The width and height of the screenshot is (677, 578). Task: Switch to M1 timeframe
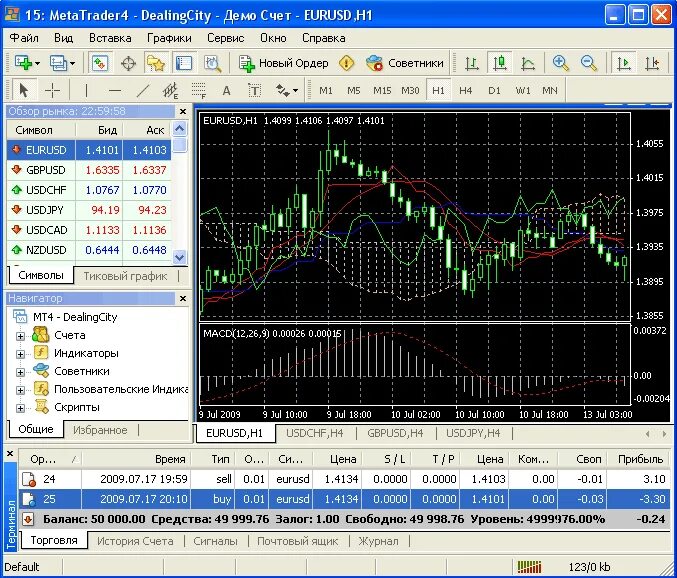point(326,90)
